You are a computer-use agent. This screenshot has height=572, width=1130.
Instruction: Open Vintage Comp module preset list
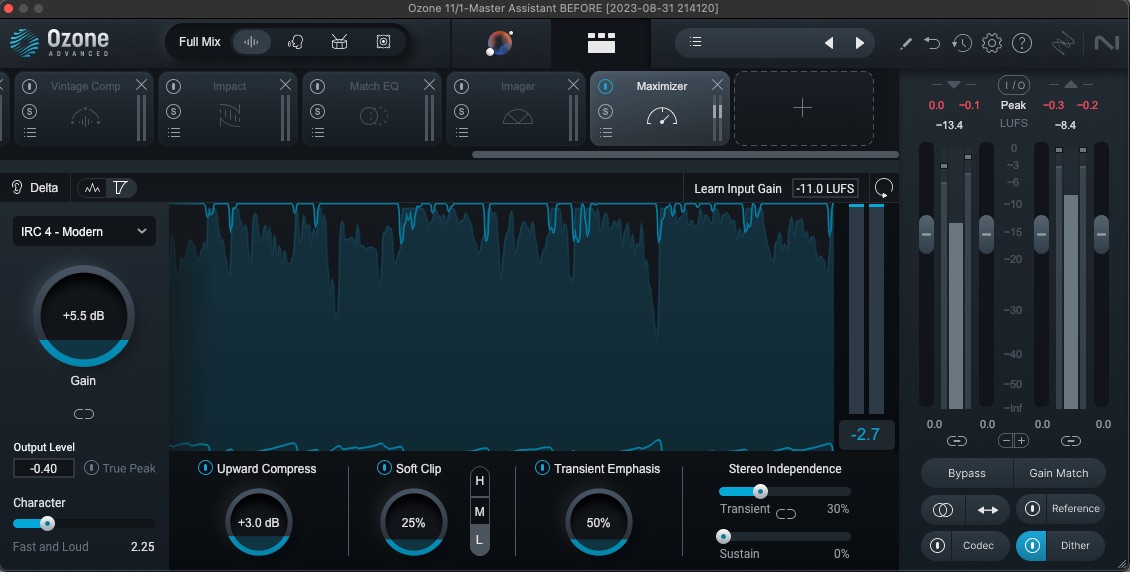click(30, 133)
